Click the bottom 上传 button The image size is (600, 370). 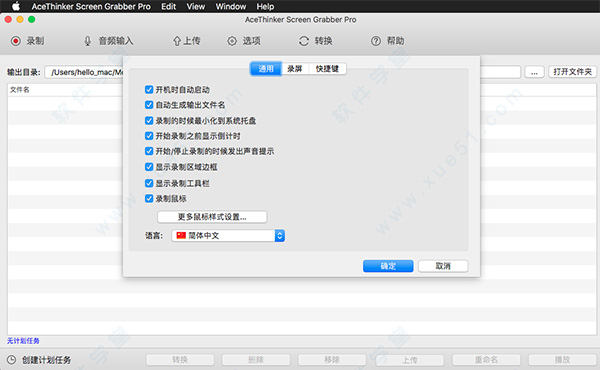coord(410,360)
